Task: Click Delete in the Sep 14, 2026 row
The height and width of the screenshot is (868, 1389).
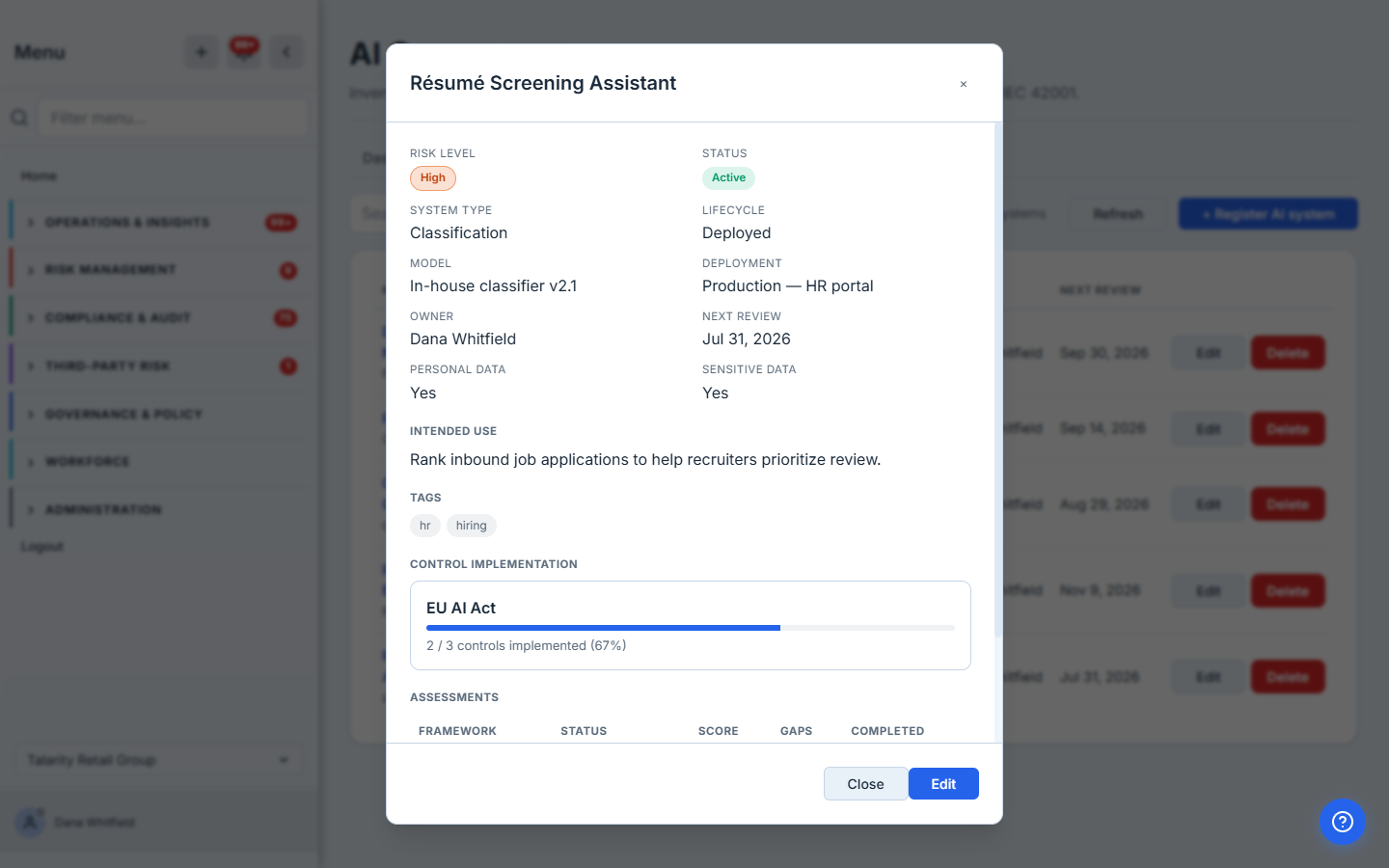Action: 1288,428
